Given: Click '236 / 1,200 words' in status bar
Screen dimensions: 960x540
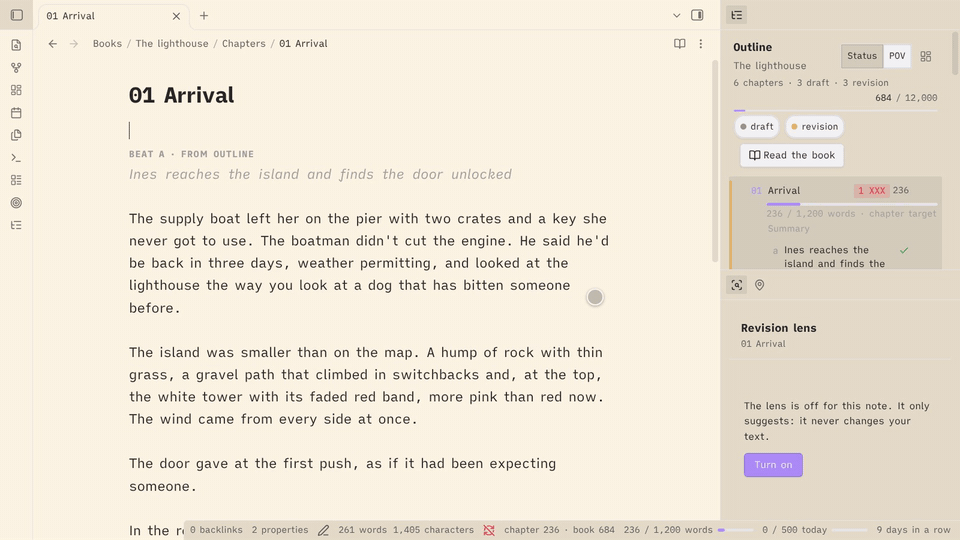Looking at the screenshot, I should [x=668, y=530].
